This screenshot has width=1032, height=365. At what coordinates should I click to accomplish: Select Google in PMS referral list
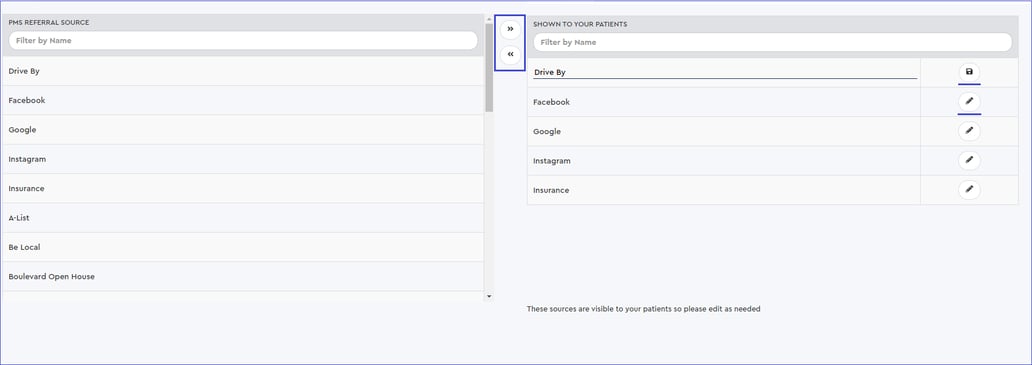[242, 130]
